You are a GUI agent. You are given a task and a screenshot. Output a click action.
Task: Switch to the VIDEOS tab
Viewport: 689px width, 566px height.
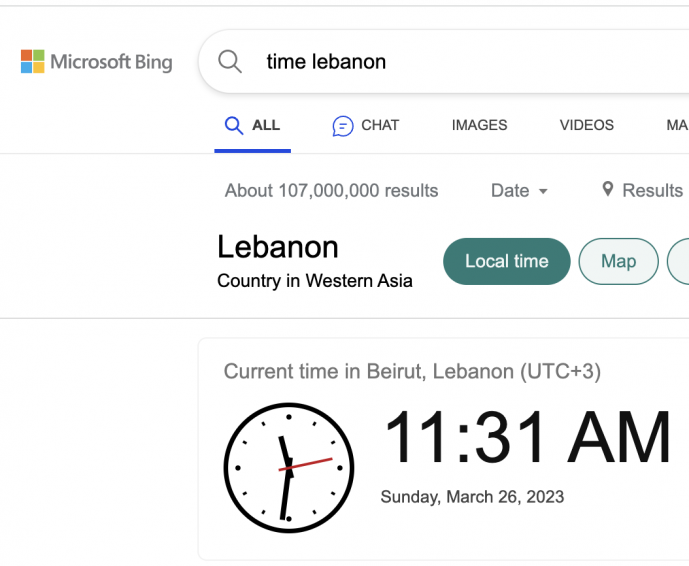click(587, 125)
